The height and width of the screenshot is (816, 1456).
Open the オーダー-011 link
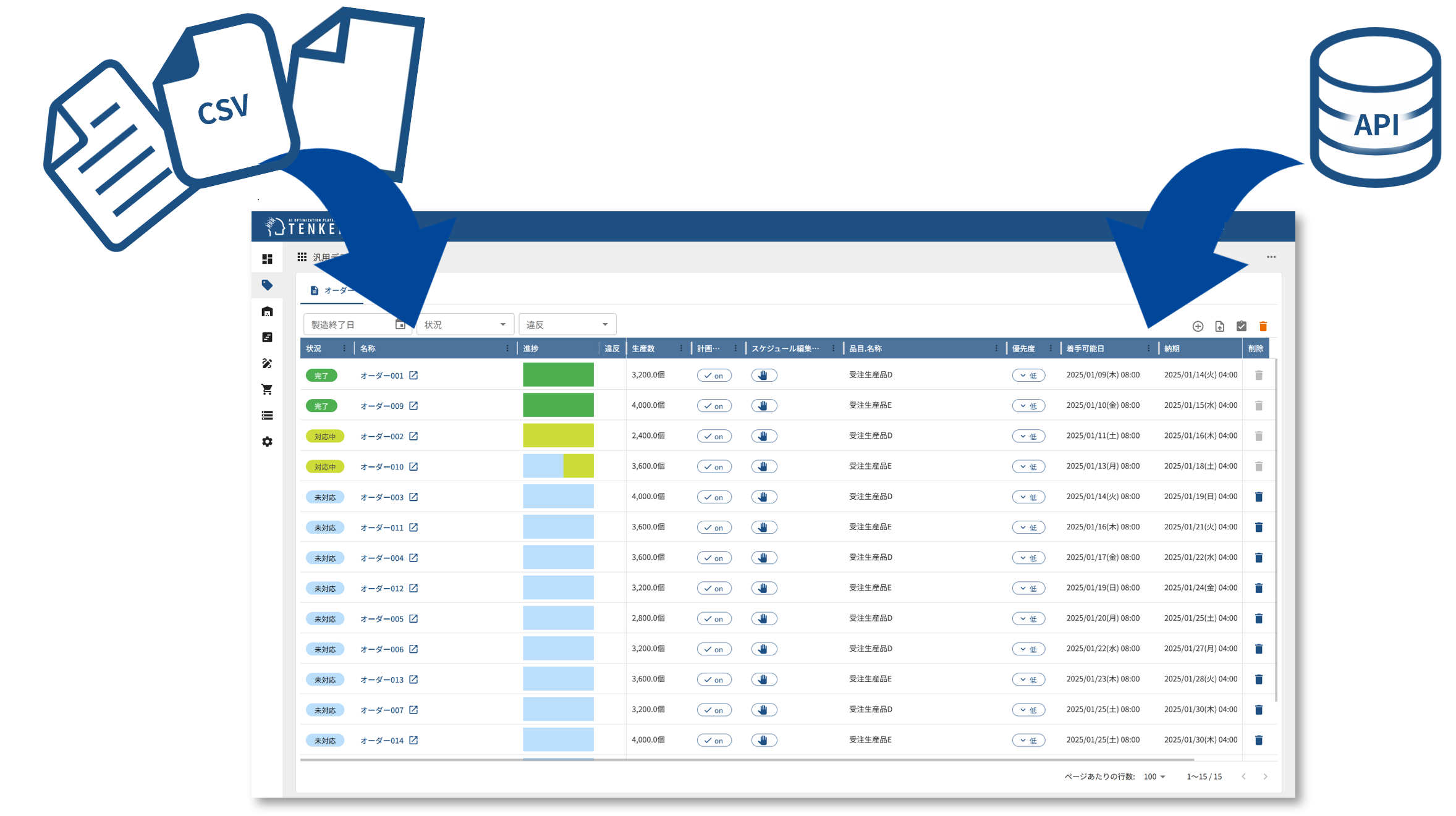point(382,528)
